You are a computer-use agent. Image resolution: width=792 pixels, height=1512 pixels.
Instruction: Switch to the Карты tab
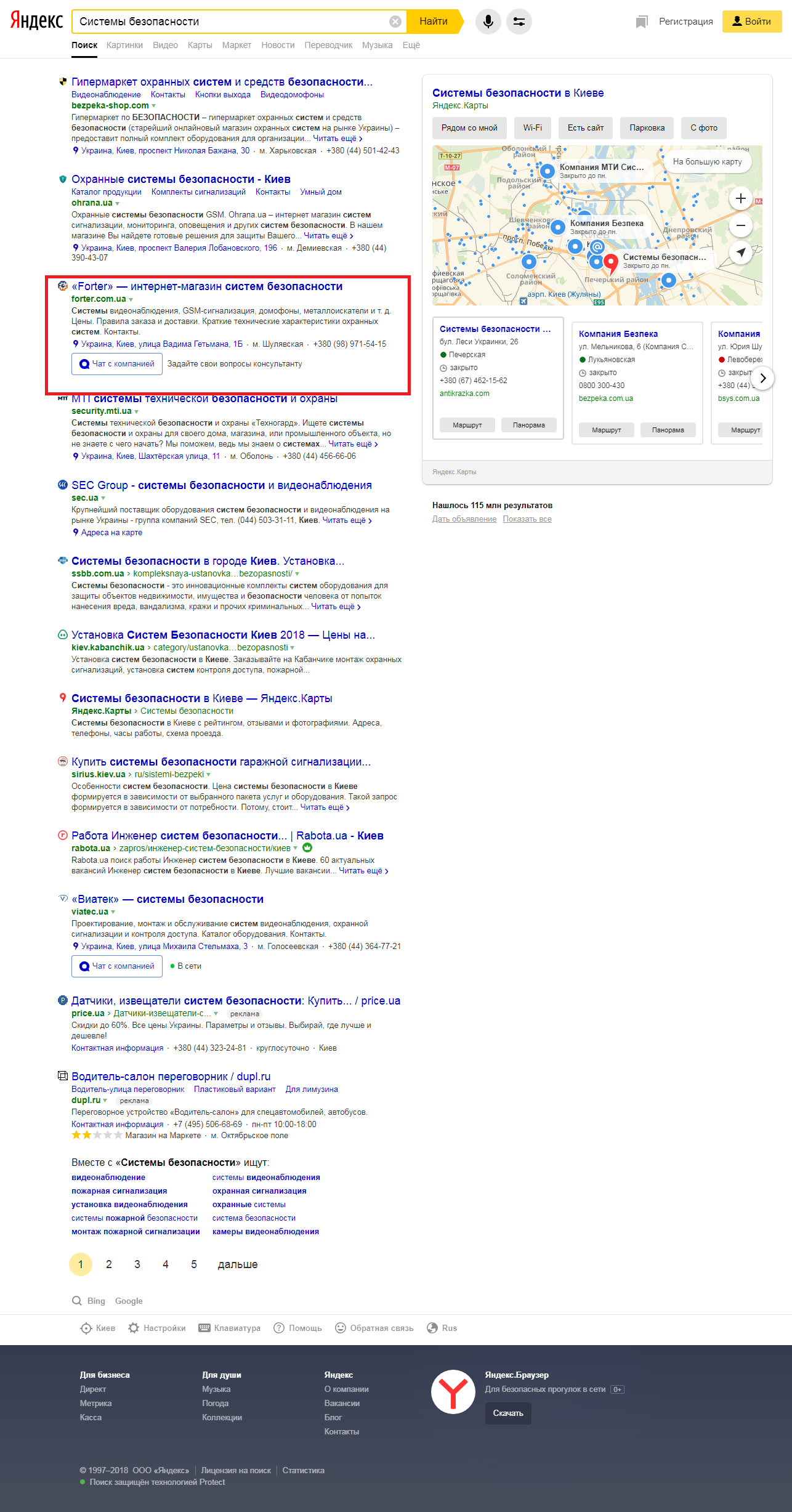click(x=200, y=45)
